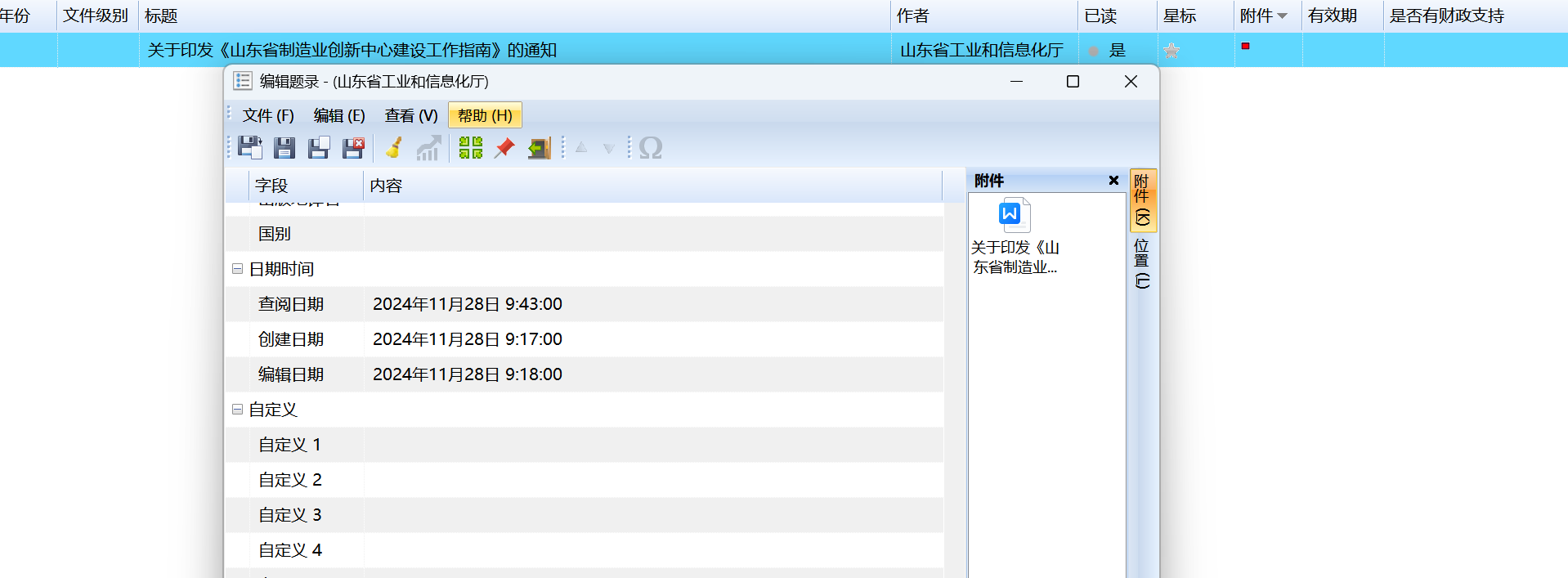
Task: Click the Omega special character icon
Action: point(651,148)
